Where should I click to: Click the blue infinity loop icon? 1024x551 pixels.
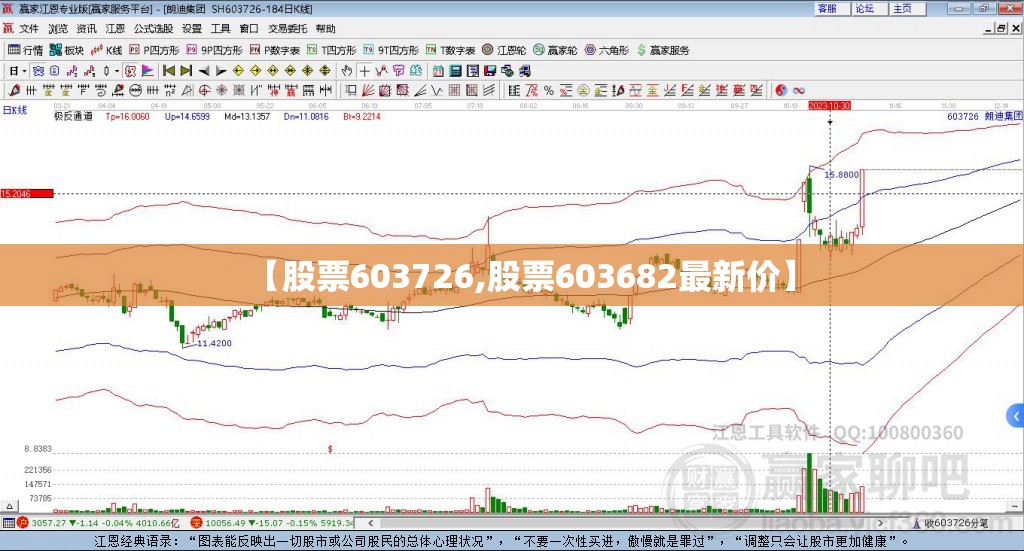[x=799, y=91]
